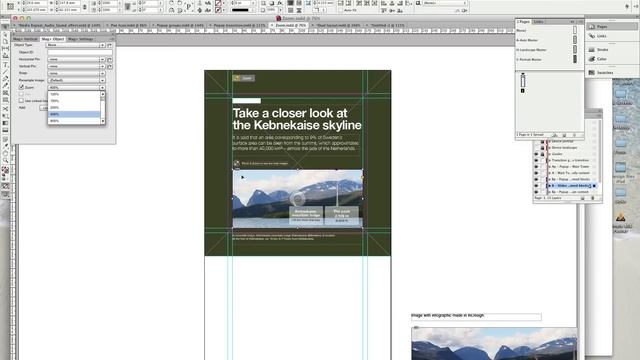
Task: Switch to the Mag+ Settings tab
Action: click(x=80, y=39)
